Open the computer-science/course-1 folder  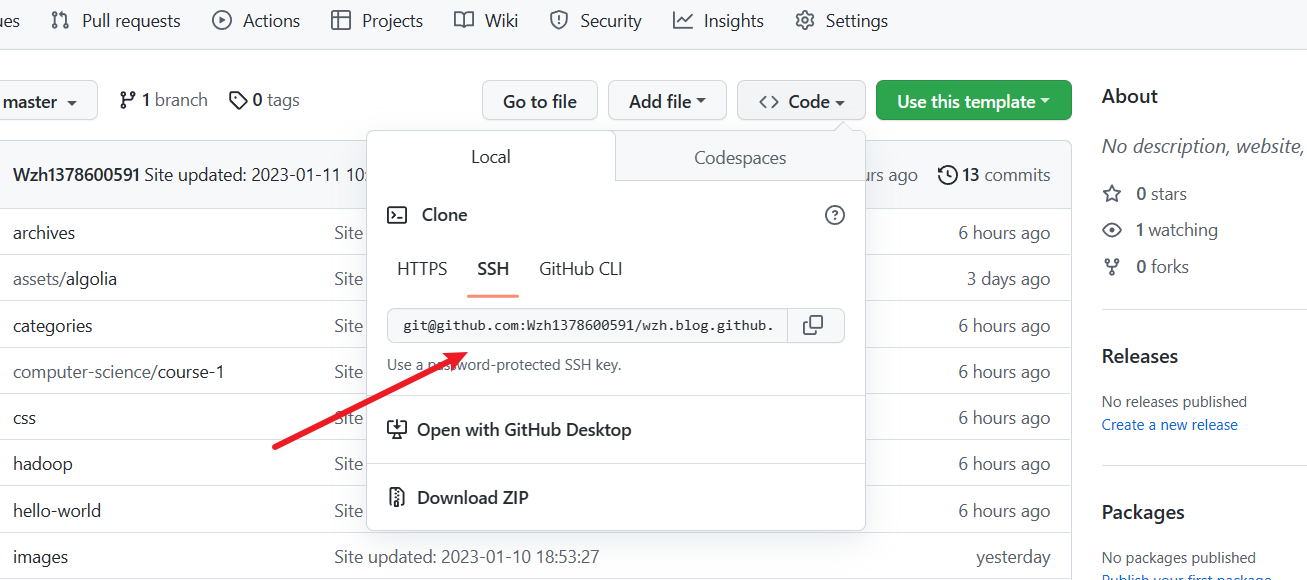[119, 372]
